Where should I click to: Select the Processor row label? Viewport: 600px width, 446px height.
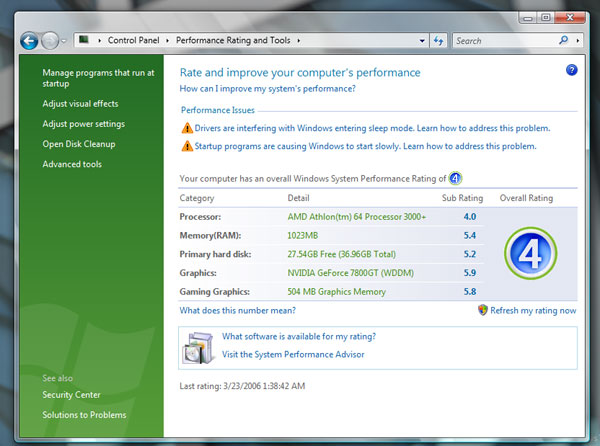[x=200, y=217]
